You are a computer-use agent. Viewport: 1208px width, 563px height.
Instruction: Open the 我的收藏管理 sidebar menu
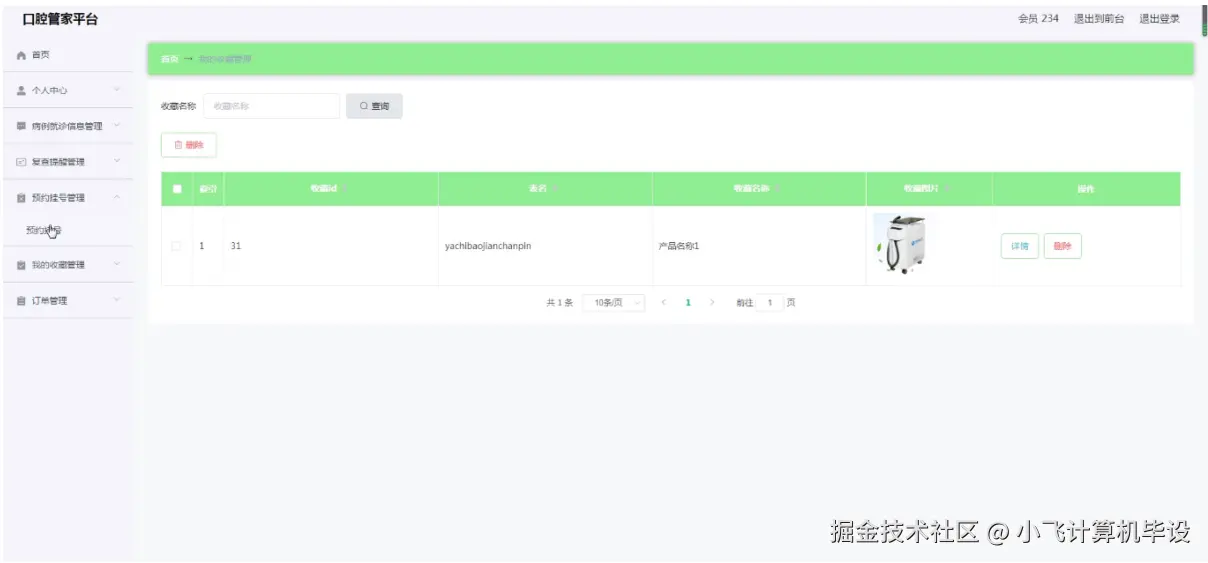pos(68,265)
